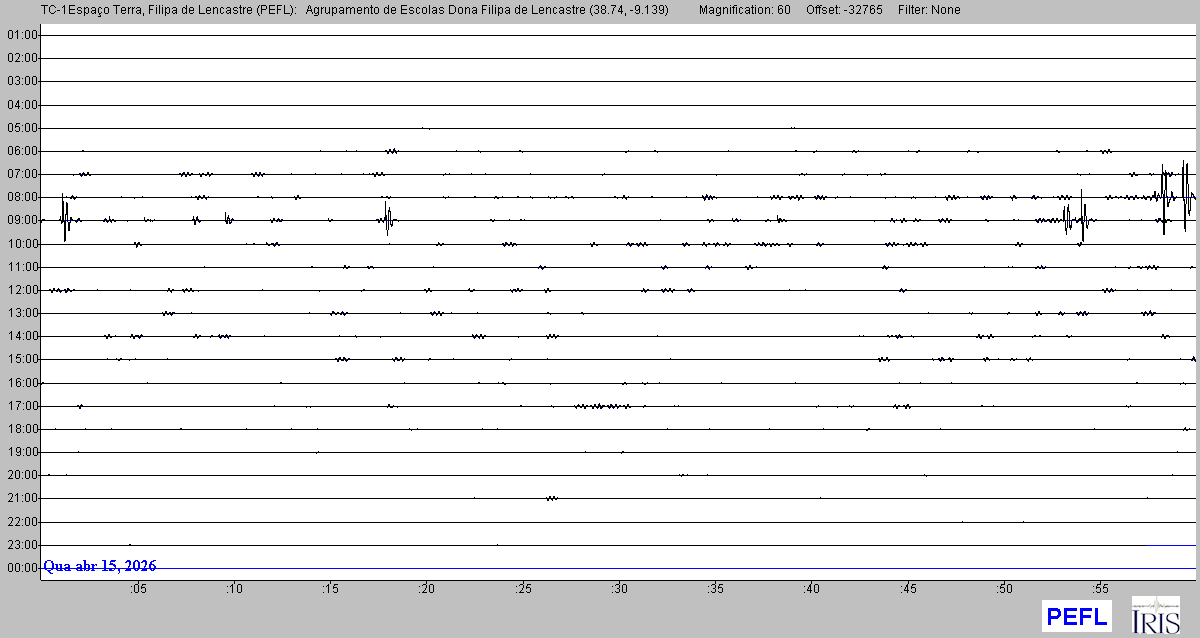Click the Magnification: 60 label
This screenshot has height=638, width=1200.
744,10
